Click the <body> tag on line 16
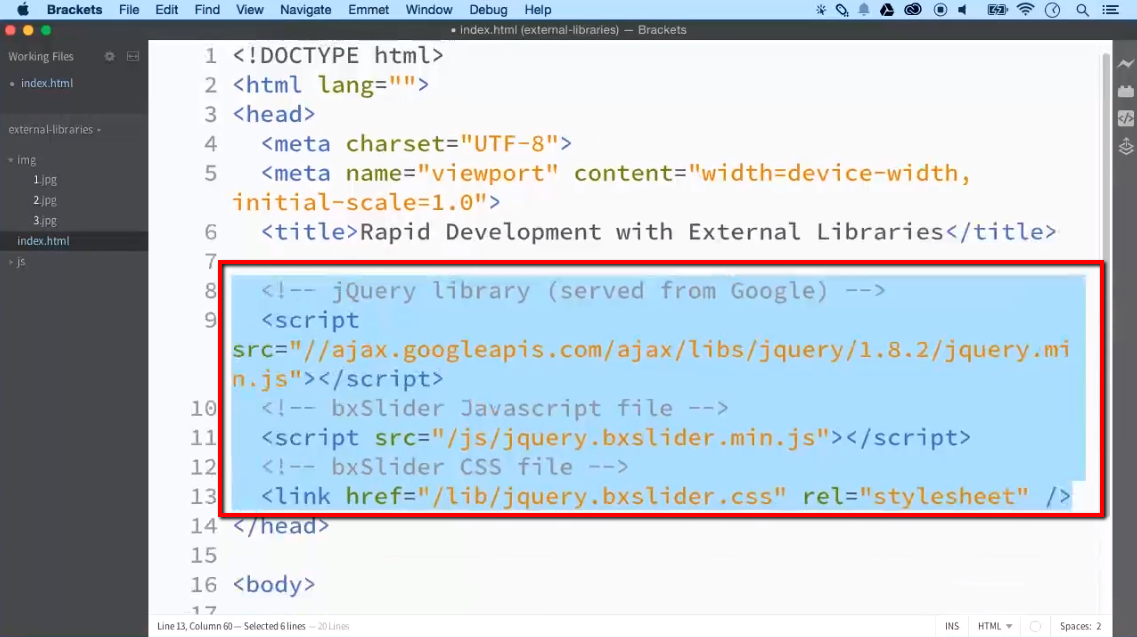This screenshot has height=637, width=1137. point(273,585)
